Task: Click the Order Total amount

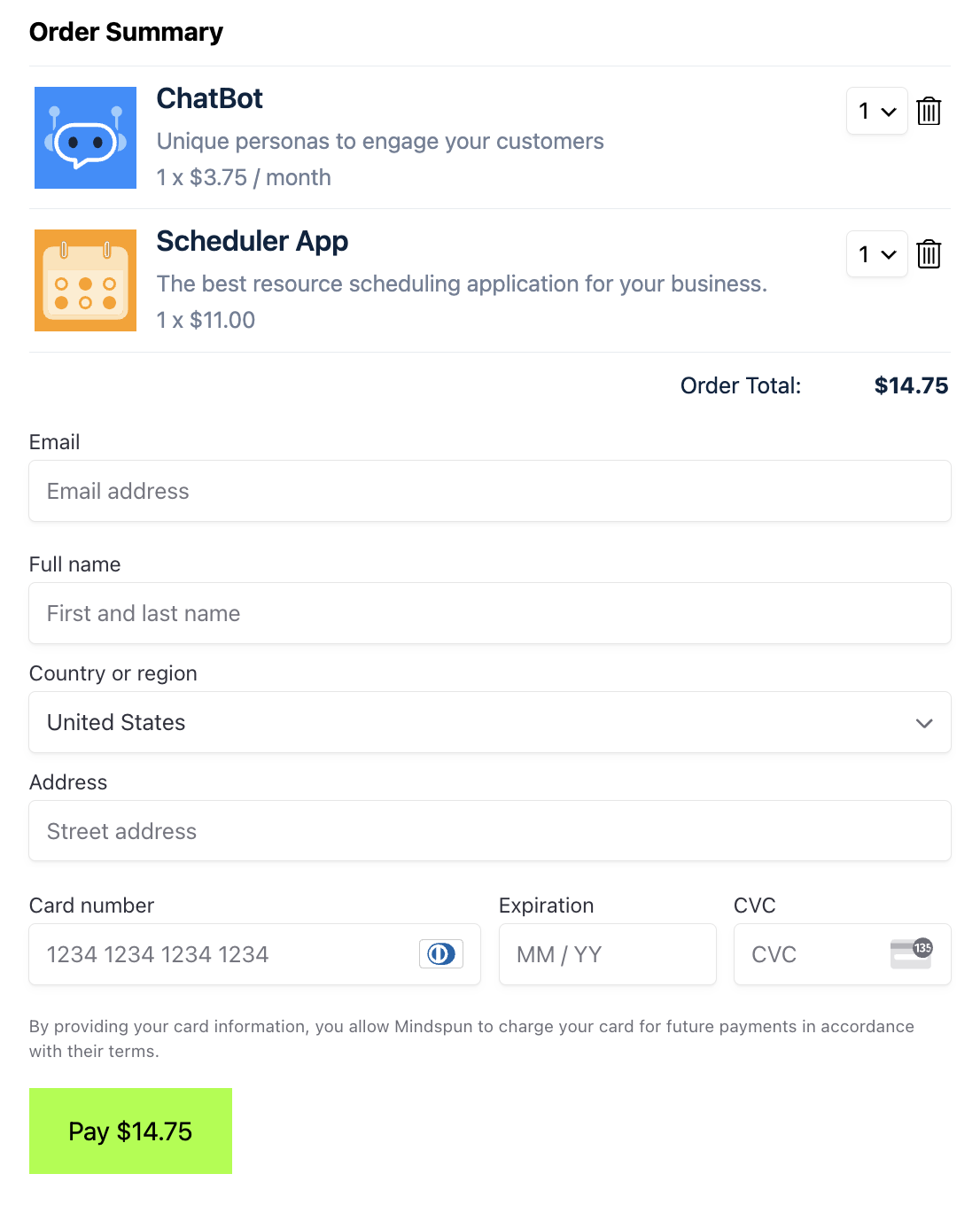Action: (x=911, y=385)
